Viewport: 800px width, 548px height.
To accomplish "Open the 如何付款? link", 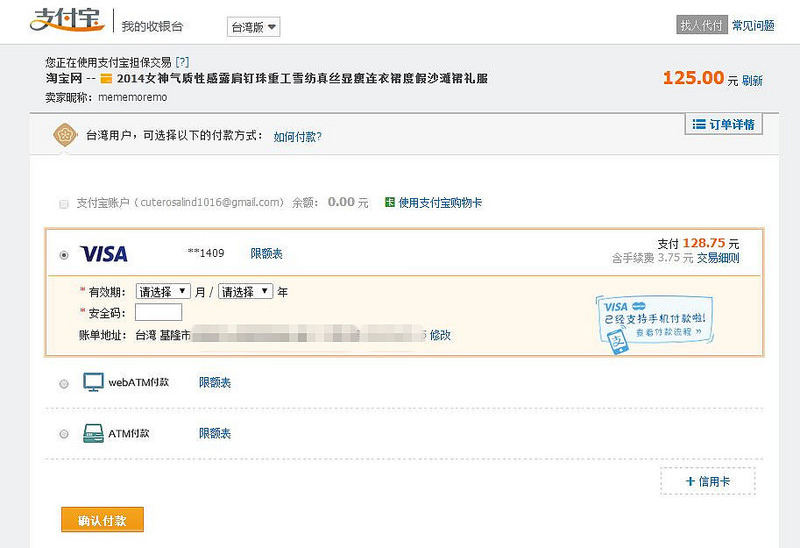I will click(x=297, y=137).
